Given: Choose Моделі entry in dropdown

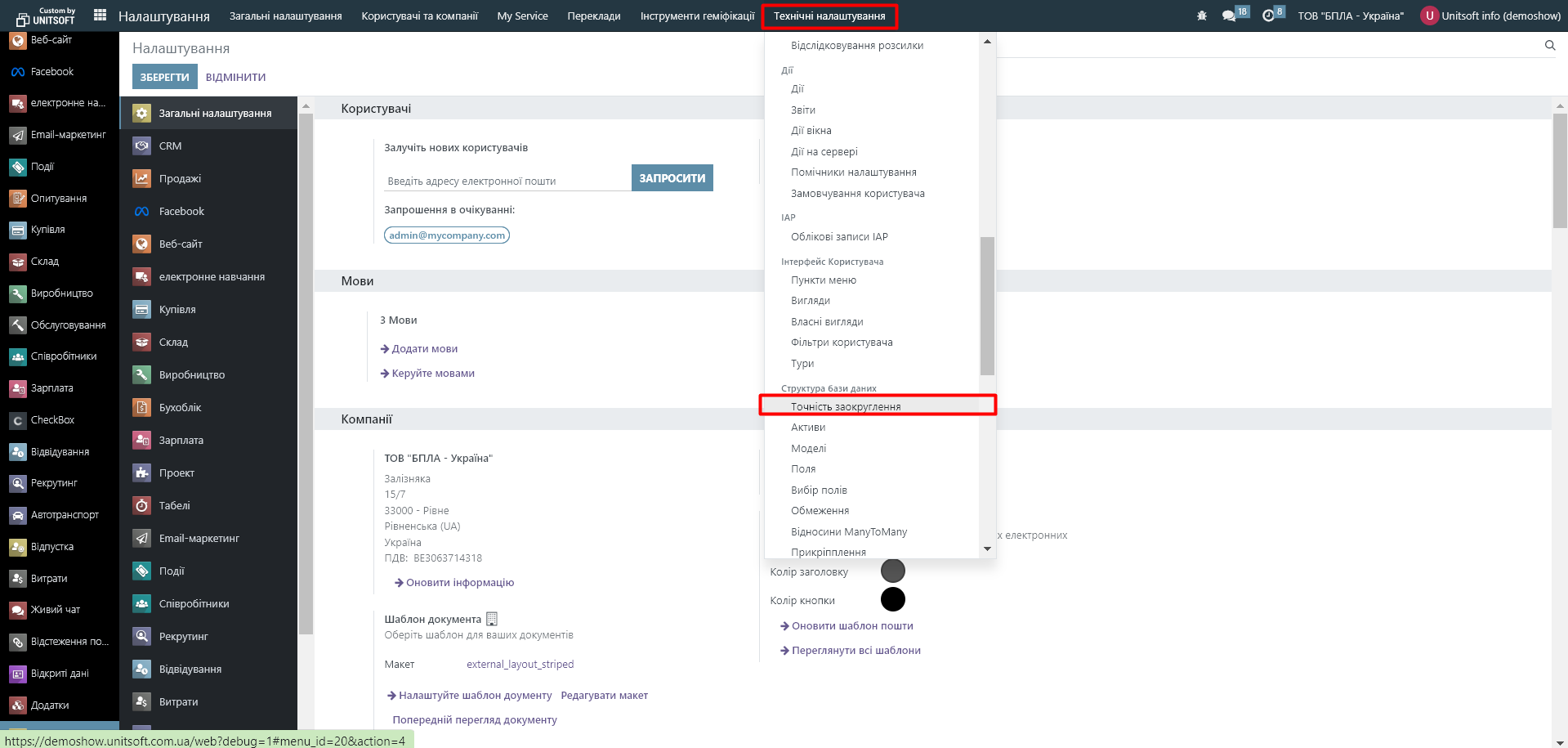Looking at the screenshot, I should (872, 448).
